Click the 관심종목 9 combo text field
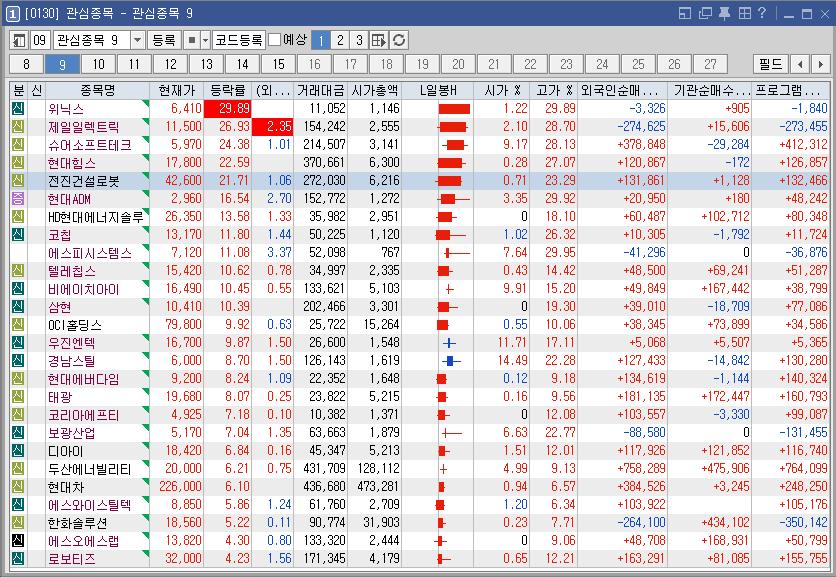Screen dimensions: 836x577 (x=92, y=40)
